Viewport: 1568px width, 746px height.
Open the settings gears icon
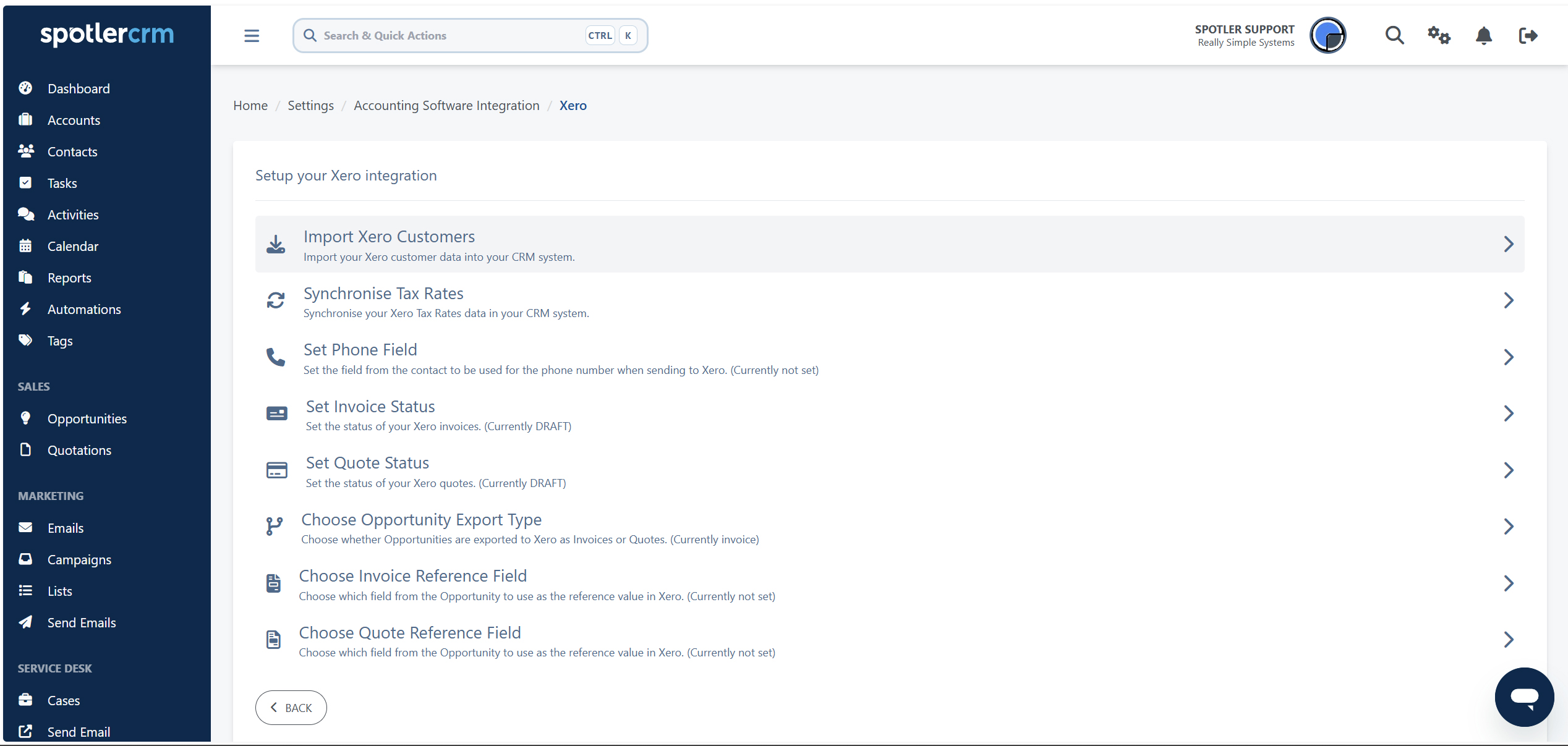(x=1439, y=35)
